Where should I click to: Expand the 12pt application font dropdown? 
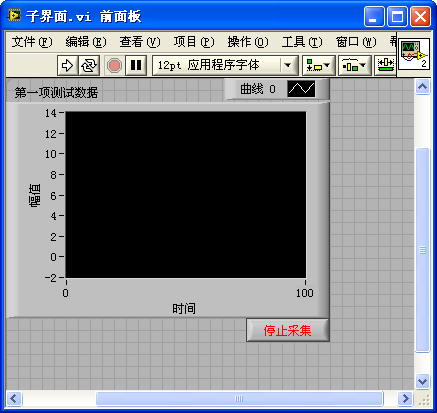click(x=288, y=65)
